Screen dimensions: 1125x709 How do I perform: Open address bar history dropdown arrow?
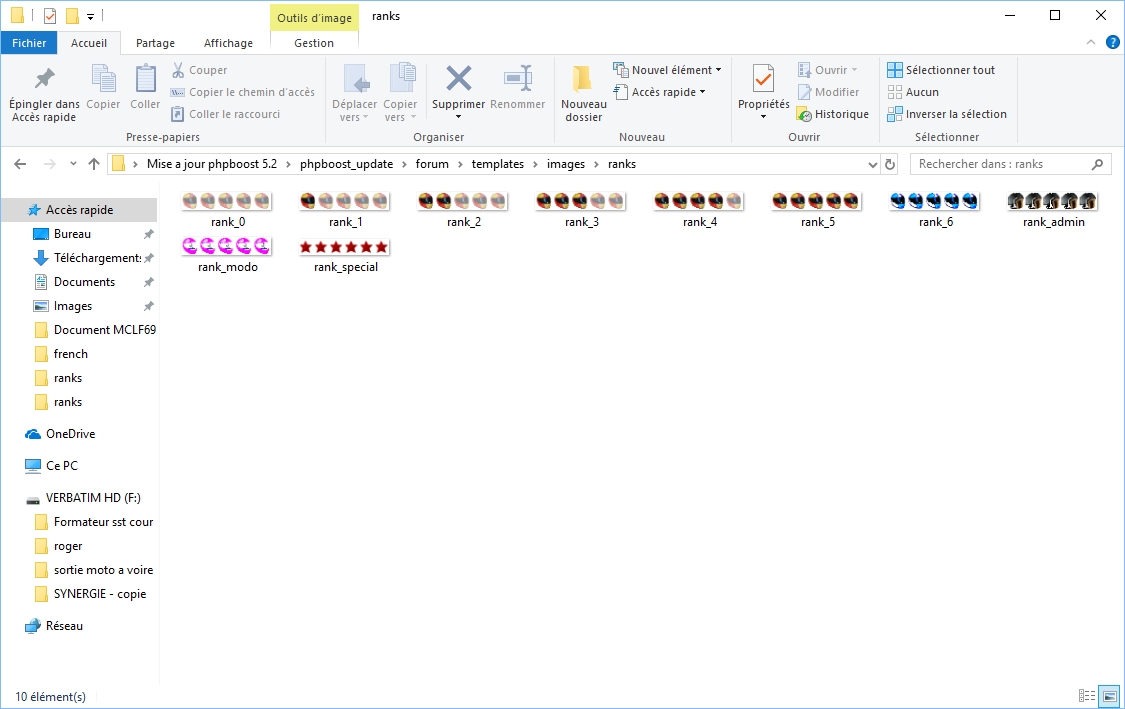(872, 164)
